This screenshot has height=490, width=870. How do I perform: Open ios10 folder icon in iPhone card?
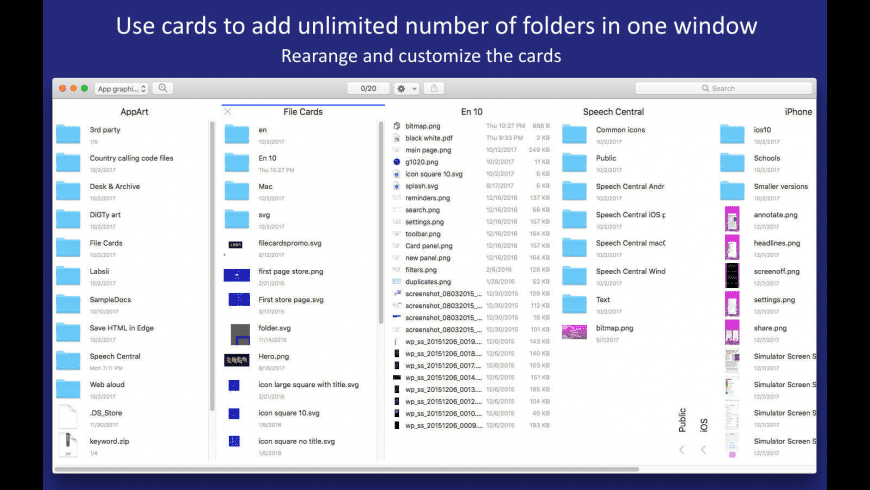coord(732,134)
